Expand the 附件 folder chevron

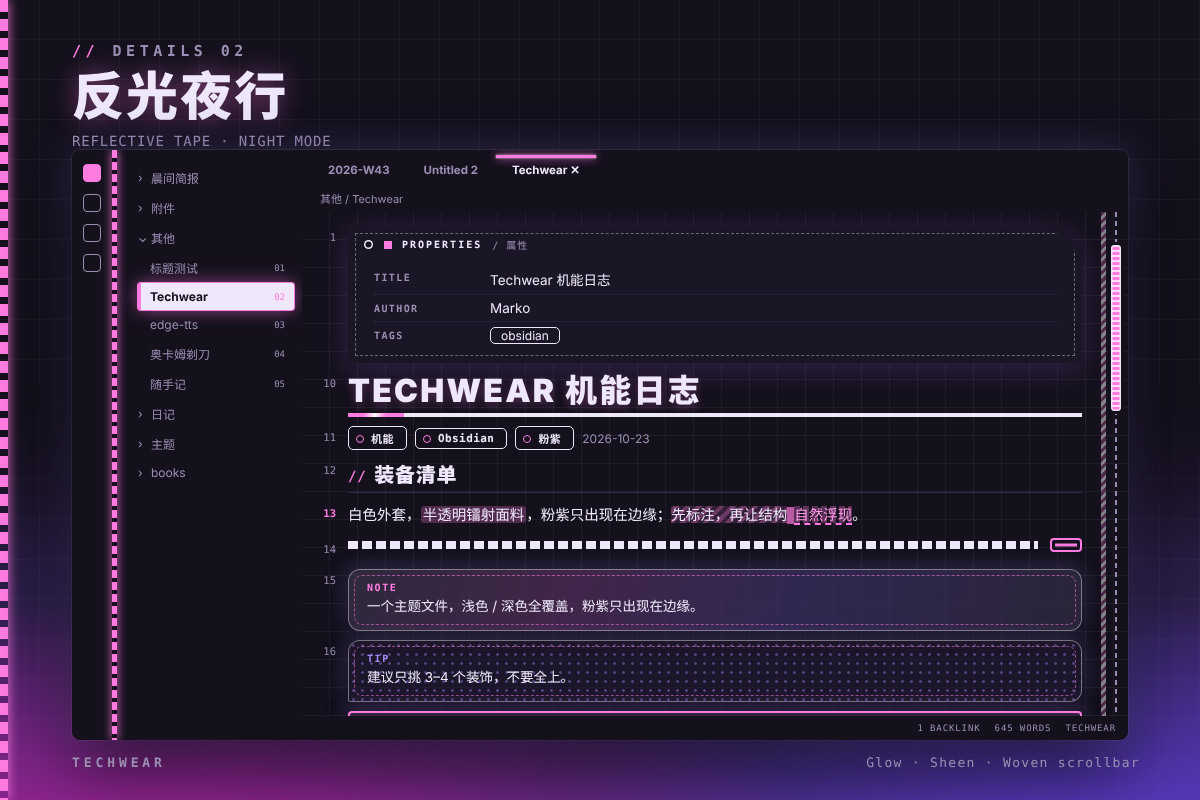pos(141,208)
